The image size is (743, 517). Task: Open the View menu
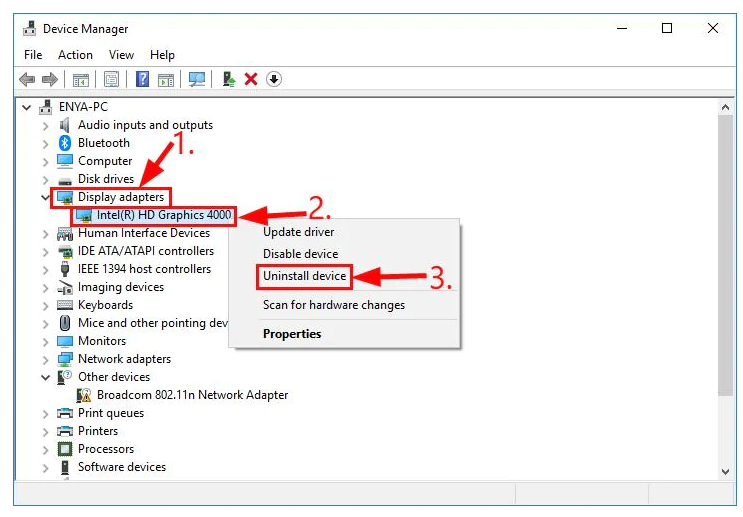[x=121, y=55]
